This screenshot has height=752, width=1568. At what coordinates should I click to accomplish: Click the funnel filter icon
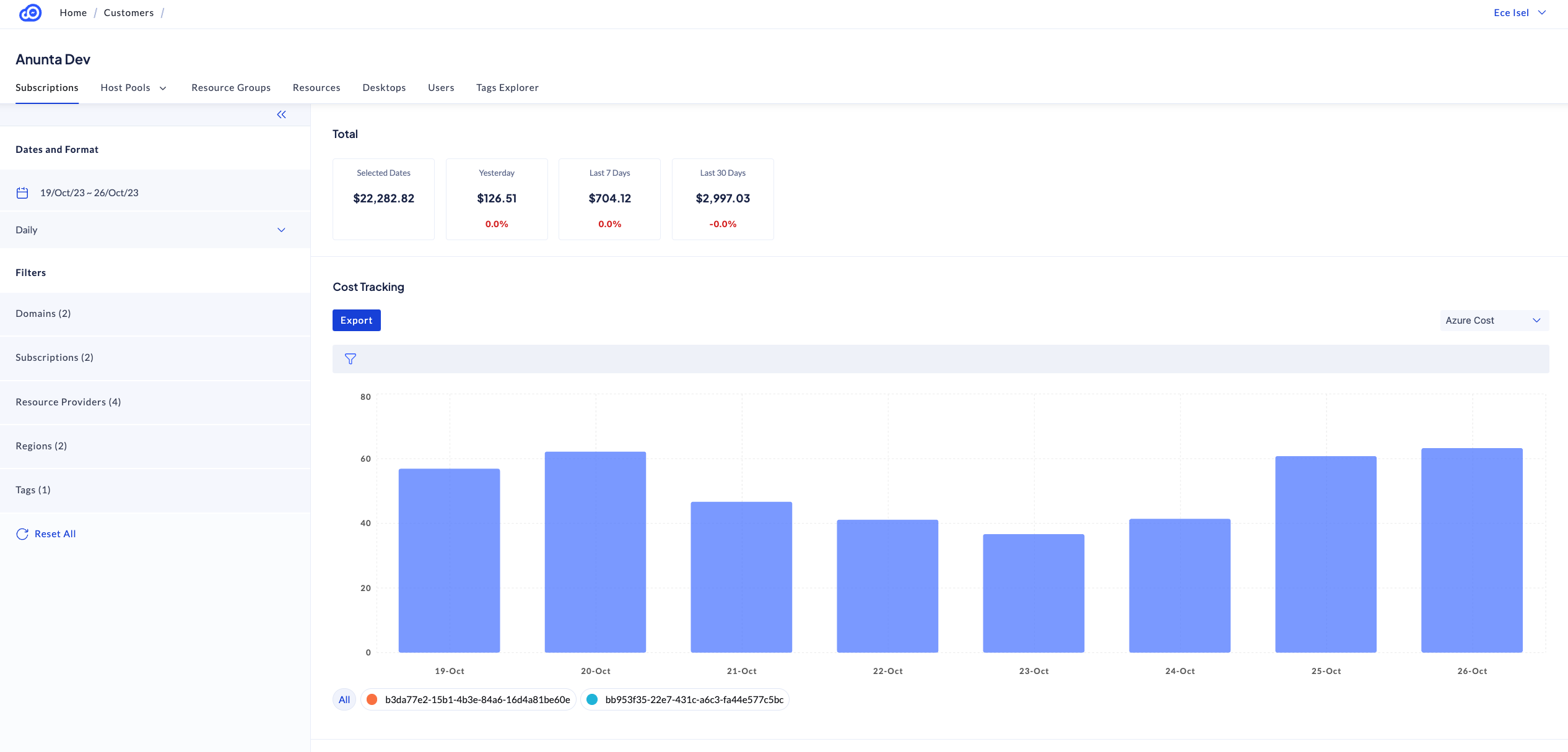[x=351, y=359]
